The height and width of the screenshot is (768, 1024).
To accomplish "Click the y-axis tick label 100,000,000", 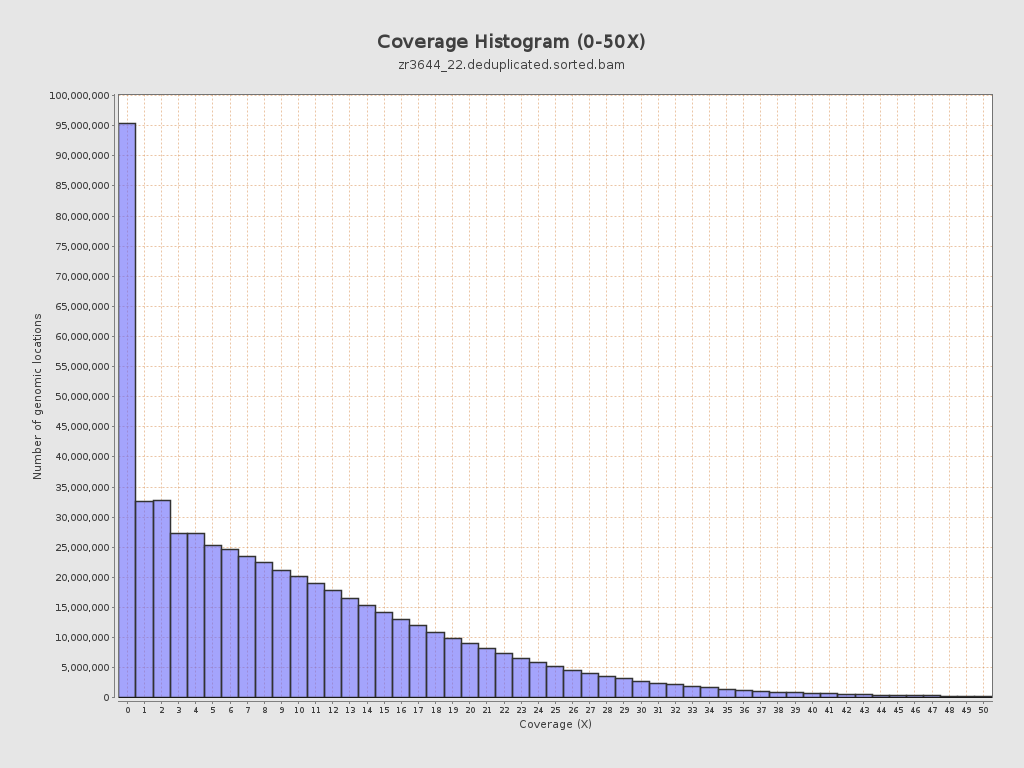I will (x=79, y=95).
